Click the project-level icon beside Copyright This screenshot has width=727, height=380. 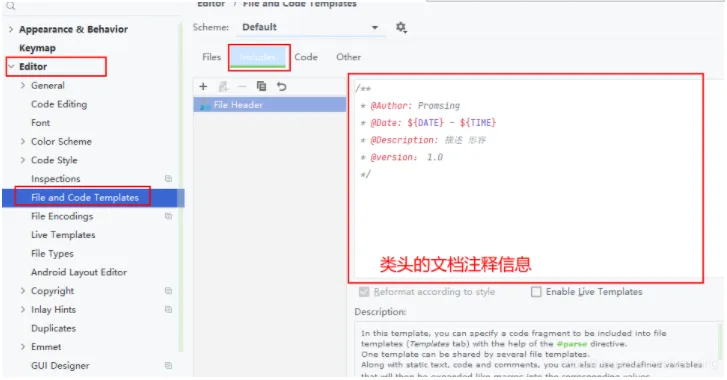click(x=168, y=291)
